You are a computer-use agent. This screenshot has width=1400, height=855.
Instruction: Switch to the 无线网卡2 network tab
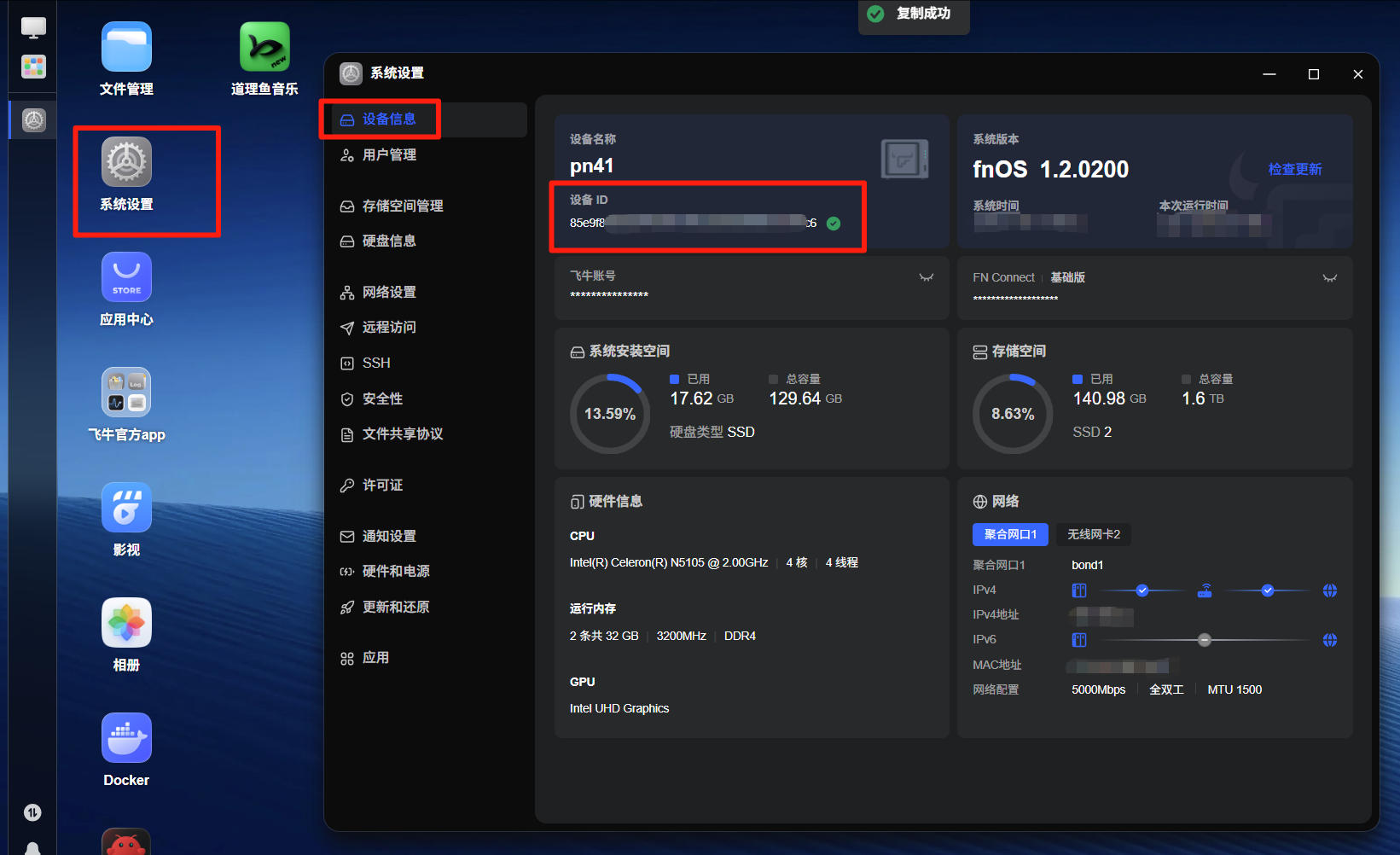click(1094, 534)
